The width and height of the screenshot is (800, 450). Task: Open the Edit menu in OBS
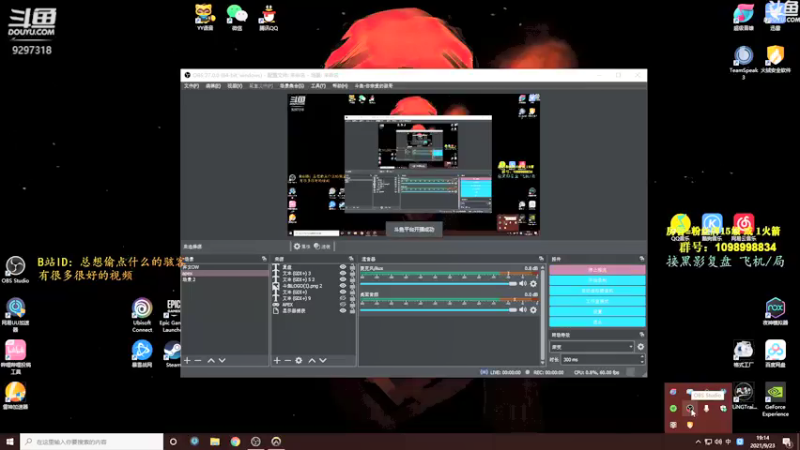(x=213, y=86)
